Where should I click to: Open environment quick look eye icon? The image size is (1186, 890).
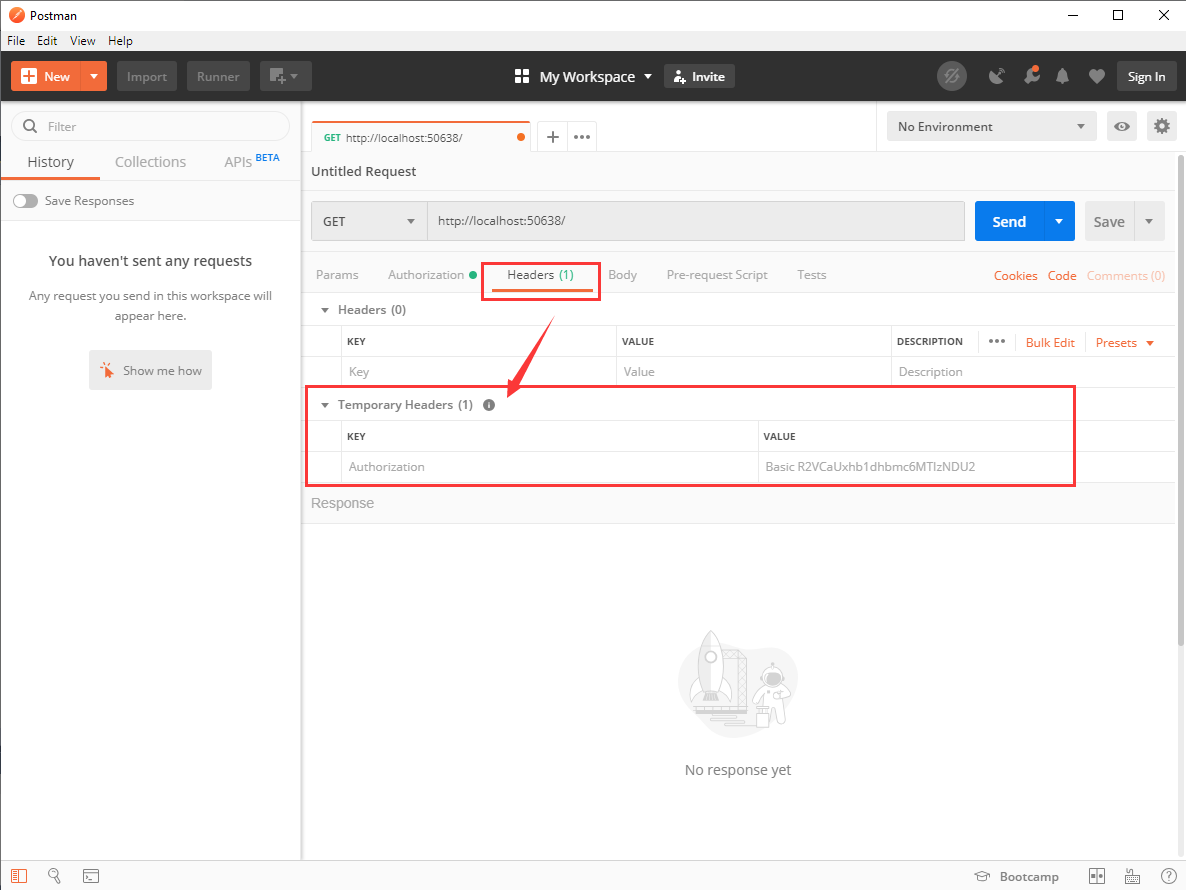coord(1122,127)
